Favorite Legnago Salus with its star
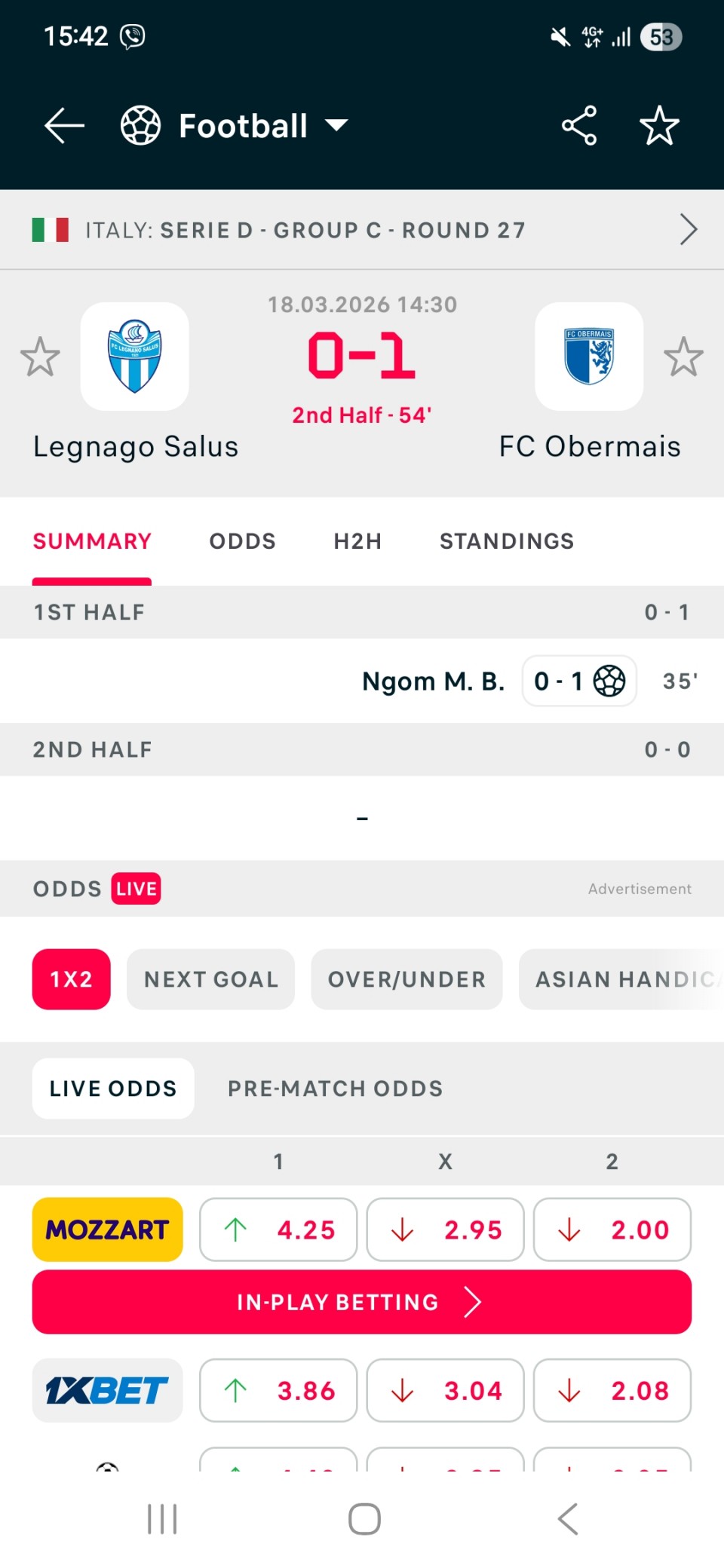Viewport: 724px width, 1568px height. tap(40, 357)
